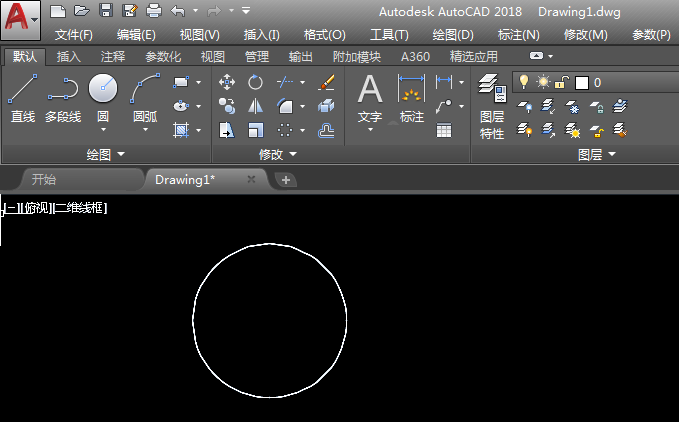Image resolution: width=679 pixels, height=422 pixels.
Task: Expand the Modify (修改) panel dropdown
Action: coord(278,154)
